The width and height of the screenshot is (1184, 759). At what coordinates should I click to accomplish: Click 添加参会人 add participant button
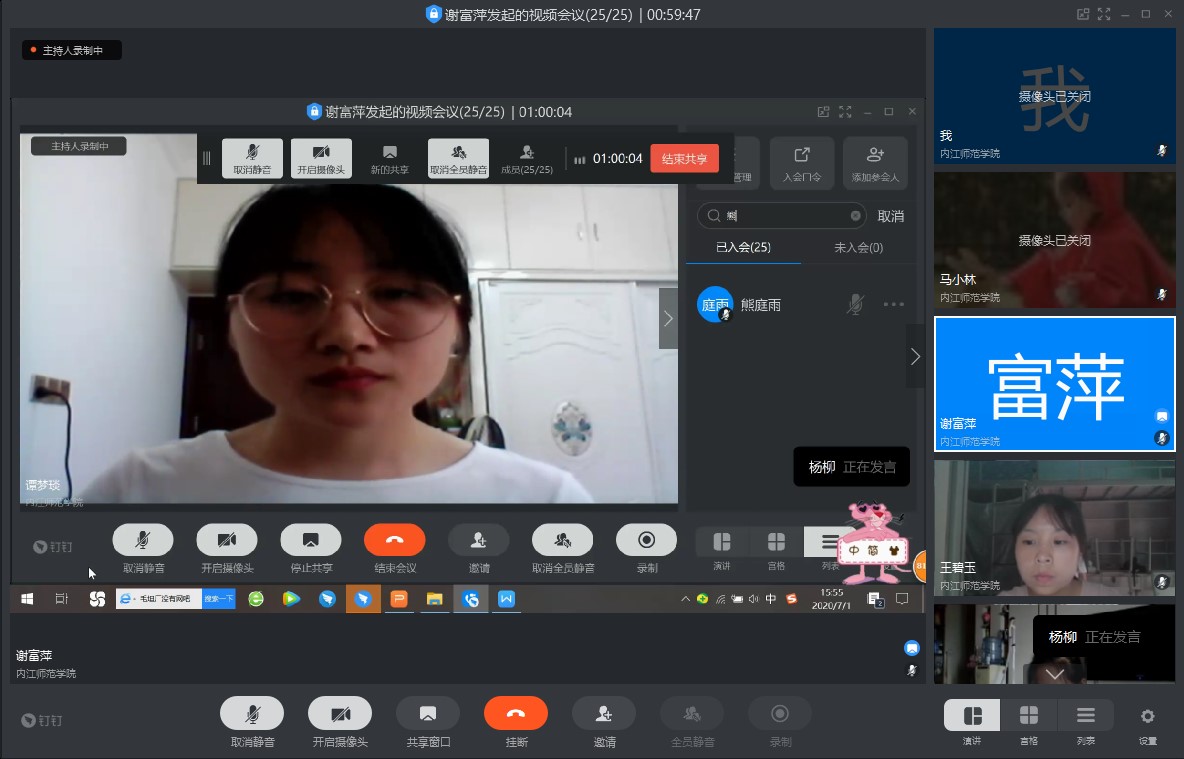pos(875,163)
